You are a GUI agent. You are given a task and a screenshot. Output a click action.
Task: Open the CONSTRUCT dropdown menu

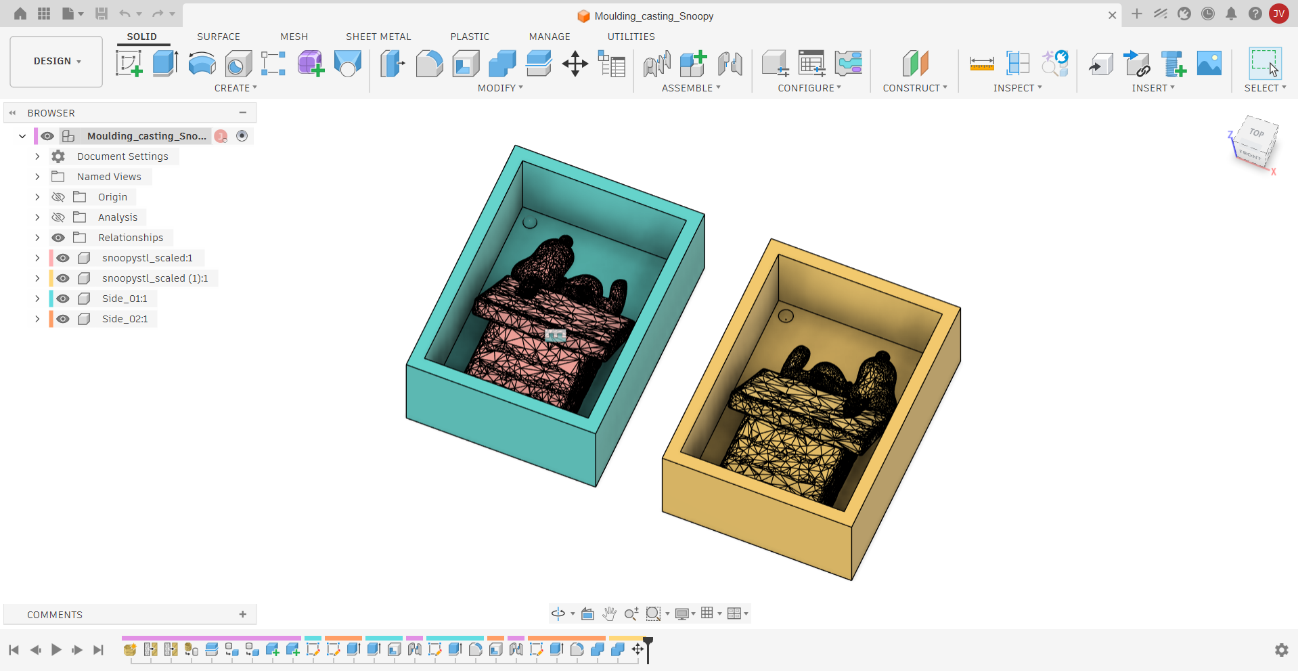[915, 88]
